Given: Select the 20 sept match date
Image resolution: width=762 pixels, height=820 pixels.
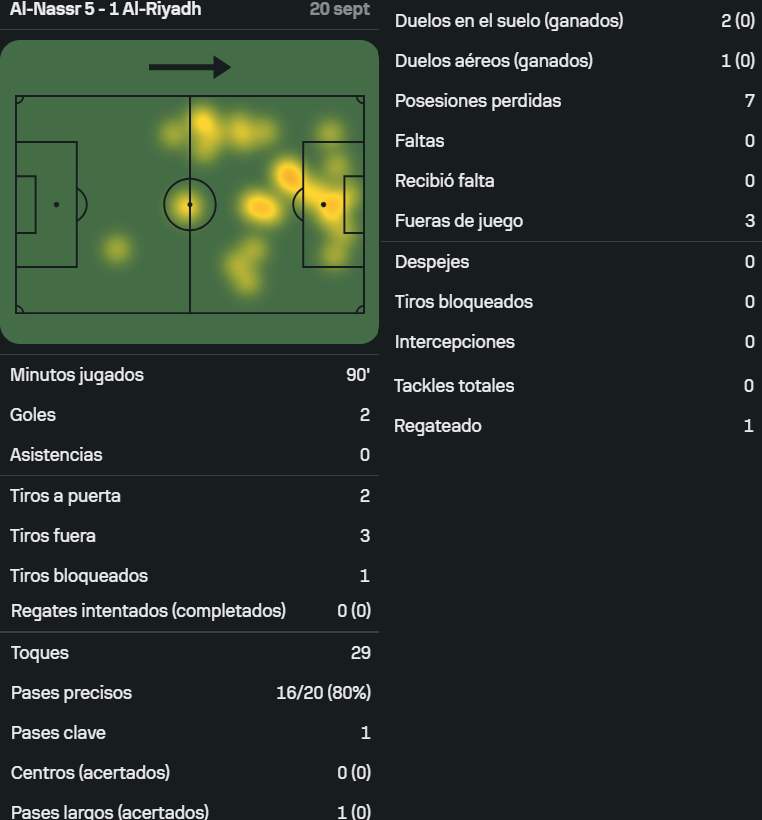Looking at the screenshot, I should [x=339, y=9].
